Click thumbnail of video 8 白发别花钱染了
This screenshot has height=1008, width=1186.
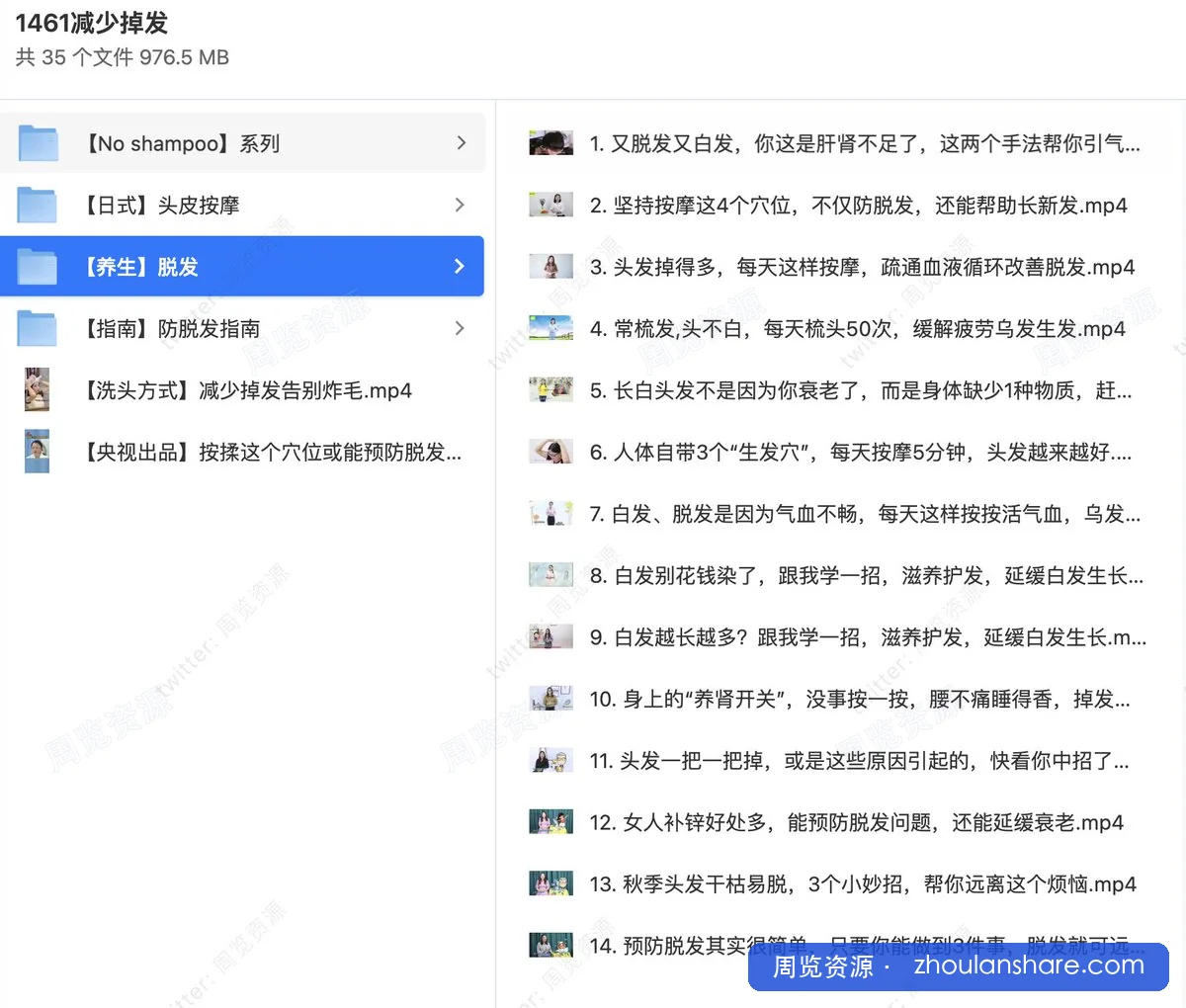551,575
